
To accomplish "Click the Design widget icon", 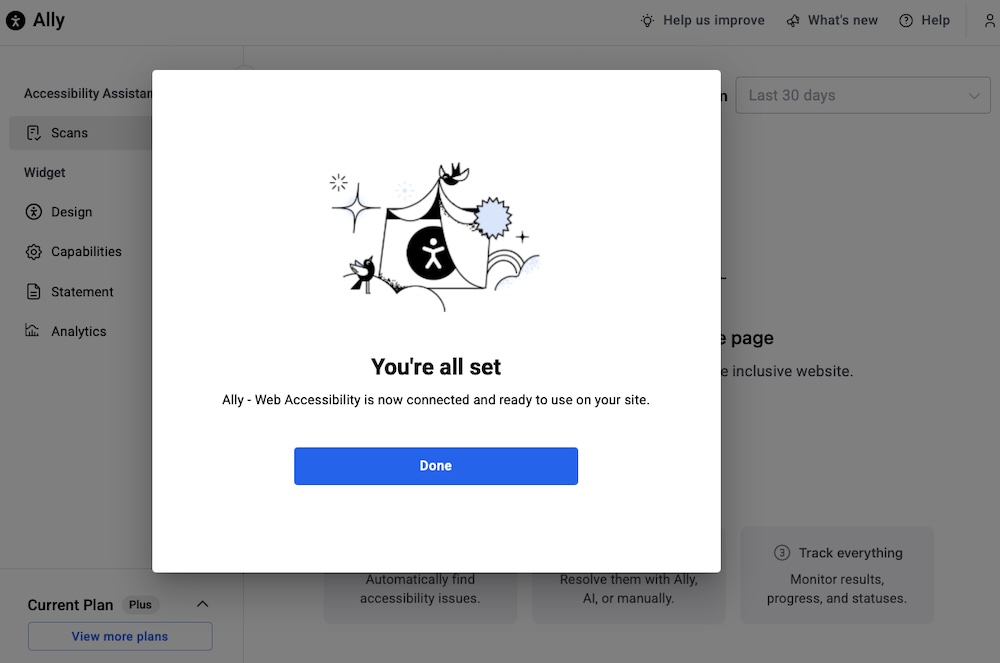I will tap(34, 212).
